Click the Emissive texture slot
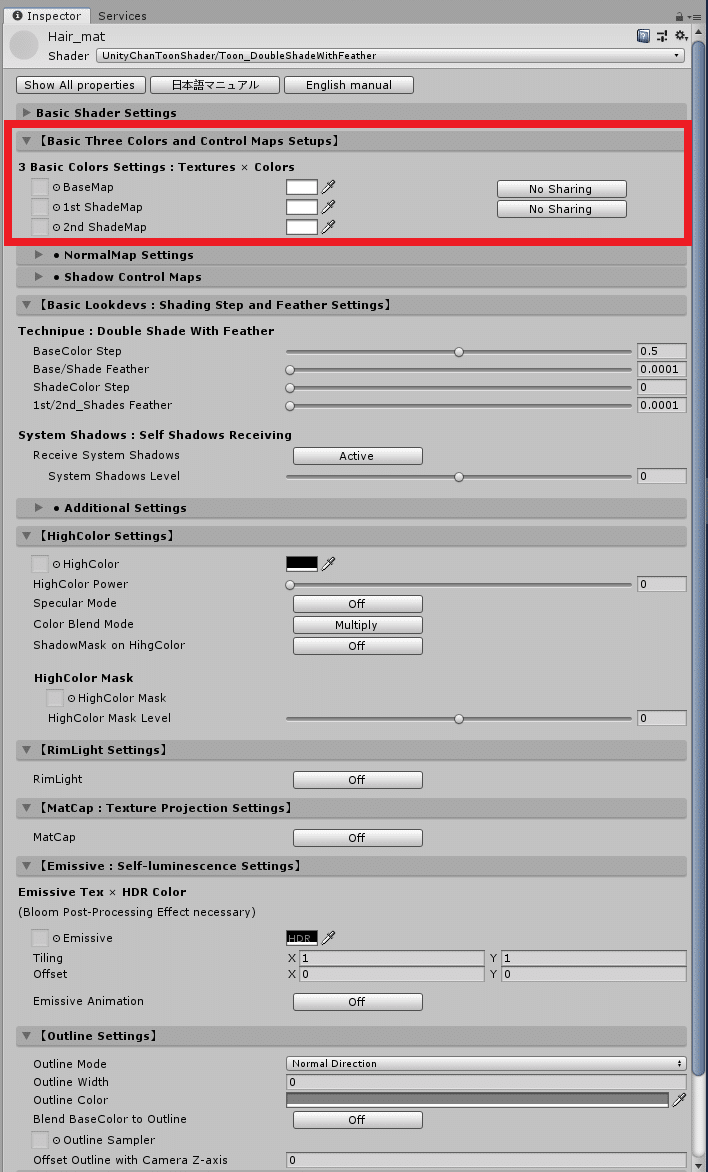This screenshot has width=708, height=1172. [x=40, y=937]
